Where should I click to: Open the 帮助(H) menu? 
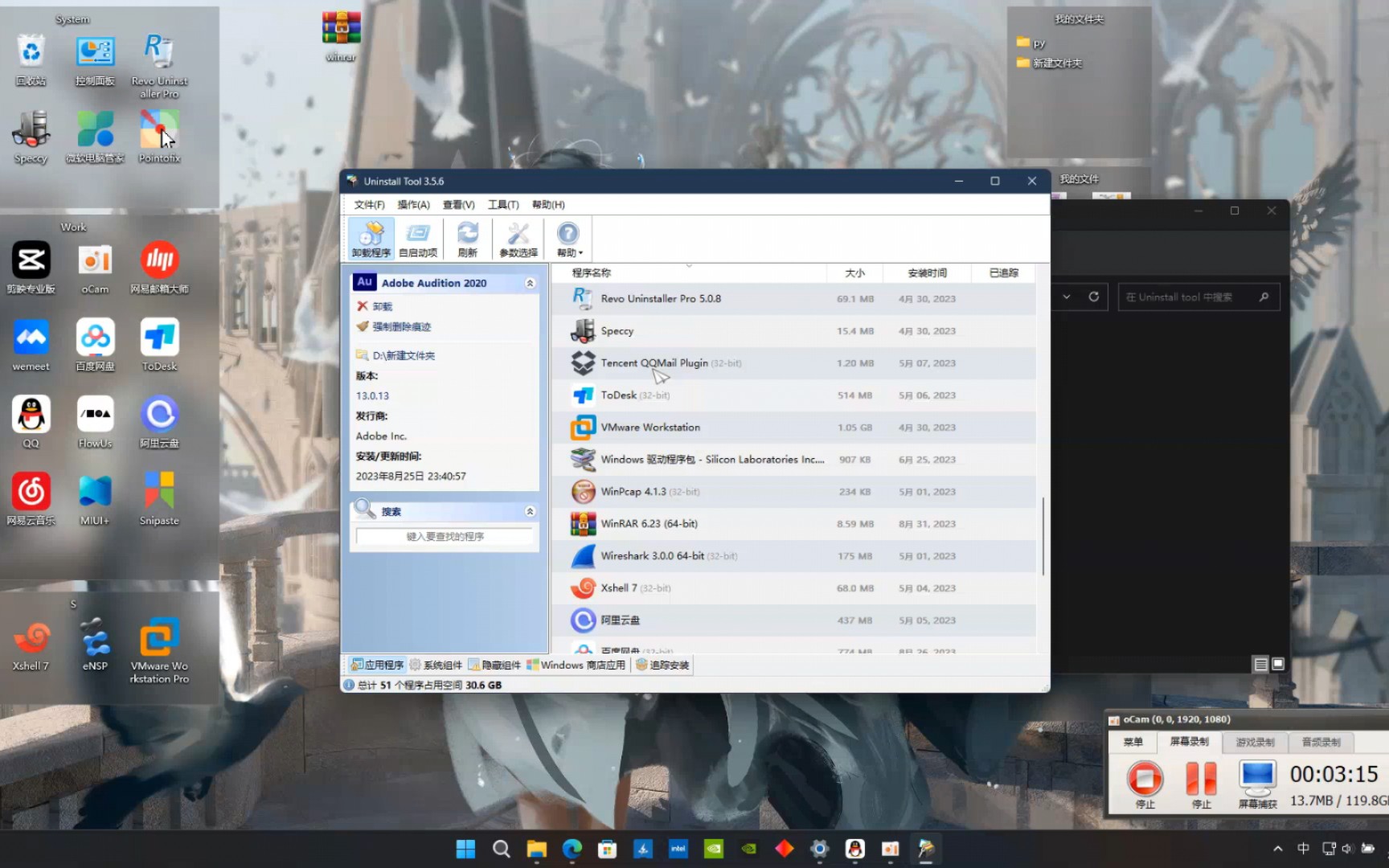click(x=548, y=205)
